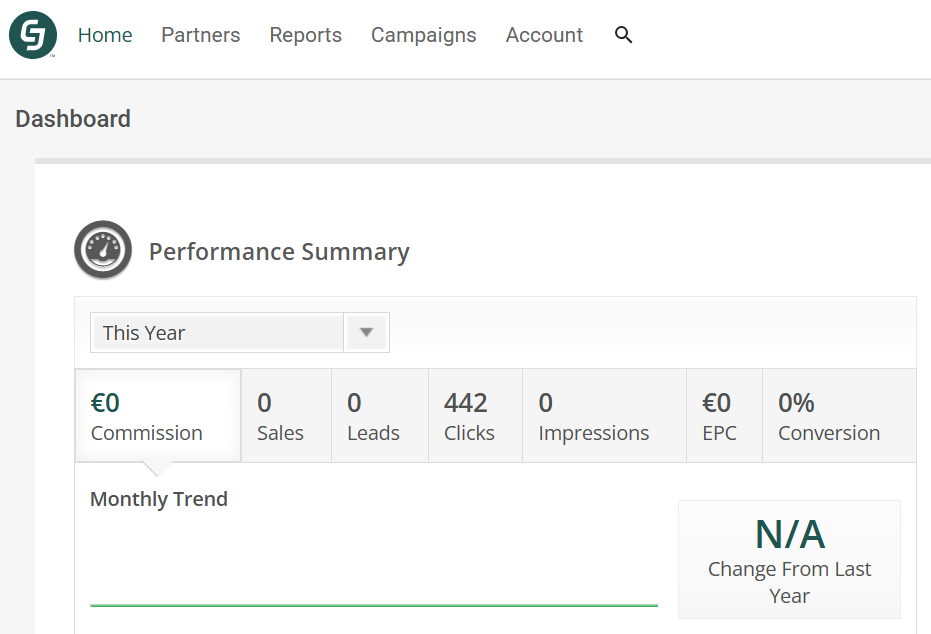Open the This Year date range dropdown
Image resolution: width=931 pixels, height=634 pixels.
click(215, 331)
